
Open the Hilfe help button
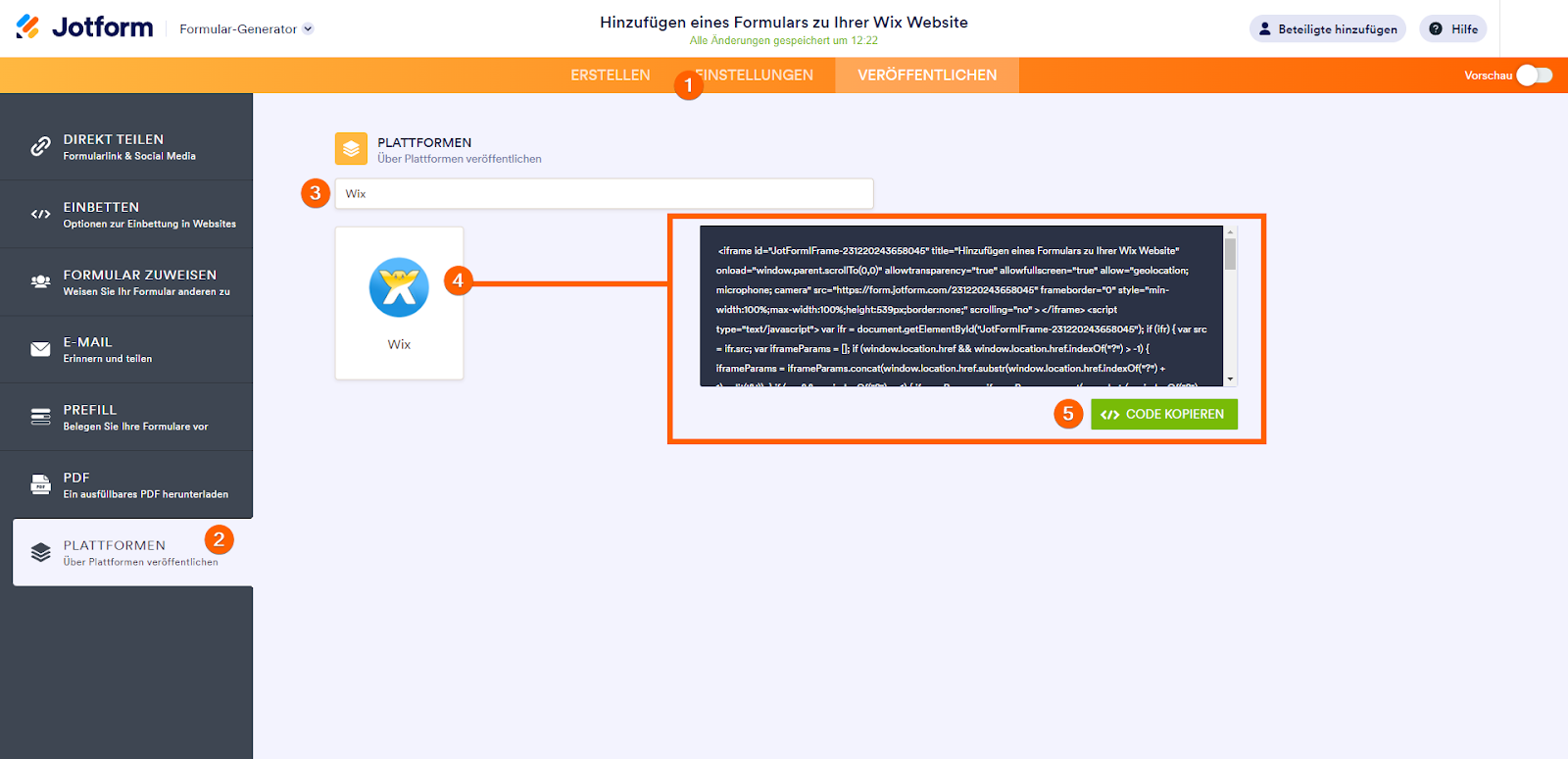coord(1453,29)
